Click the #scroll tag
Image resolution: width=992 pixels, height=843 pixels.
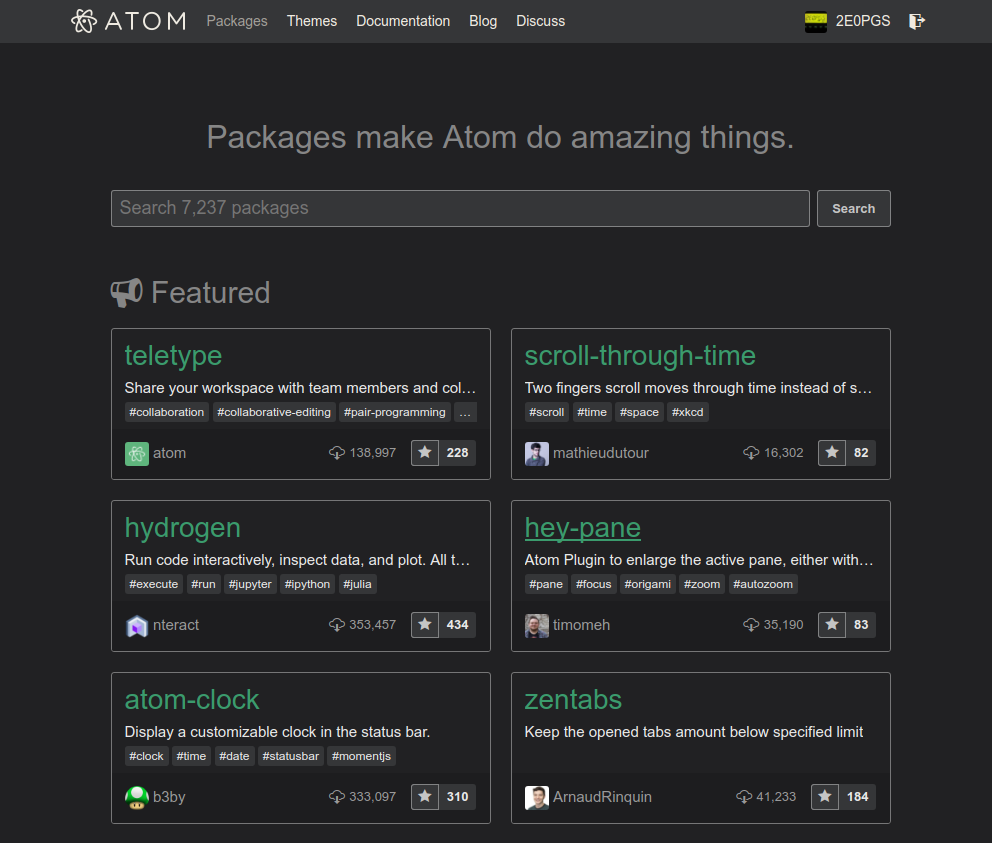(547, 412)
